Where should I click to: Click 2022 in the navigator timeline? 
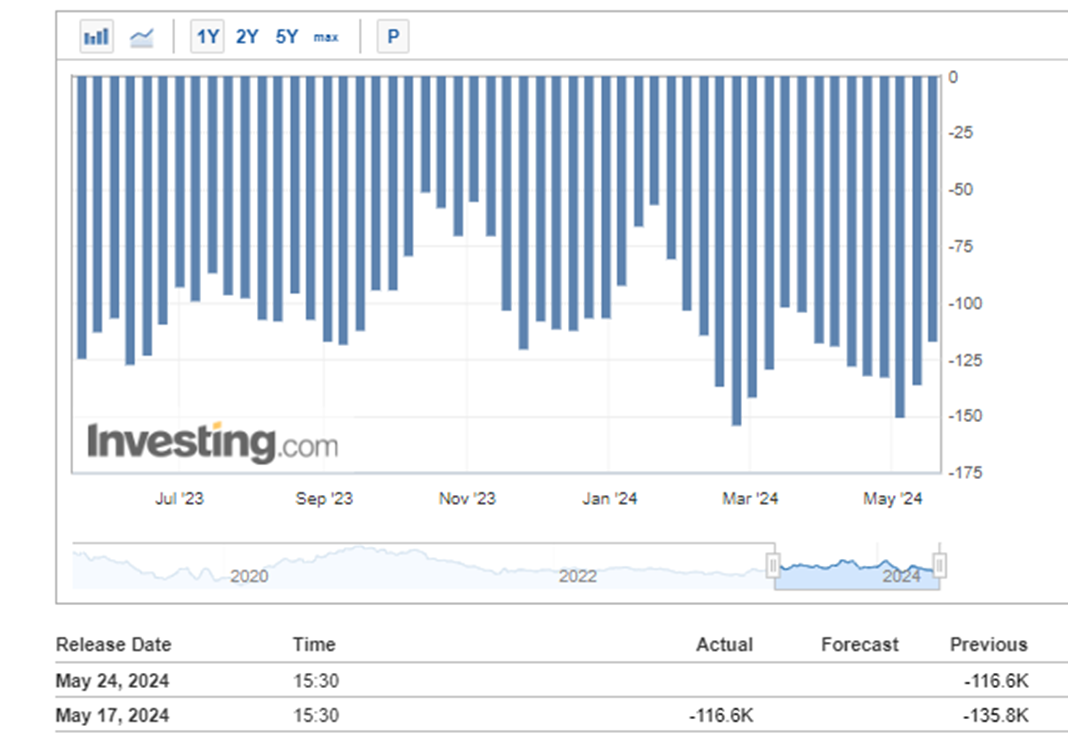point(578,576)
